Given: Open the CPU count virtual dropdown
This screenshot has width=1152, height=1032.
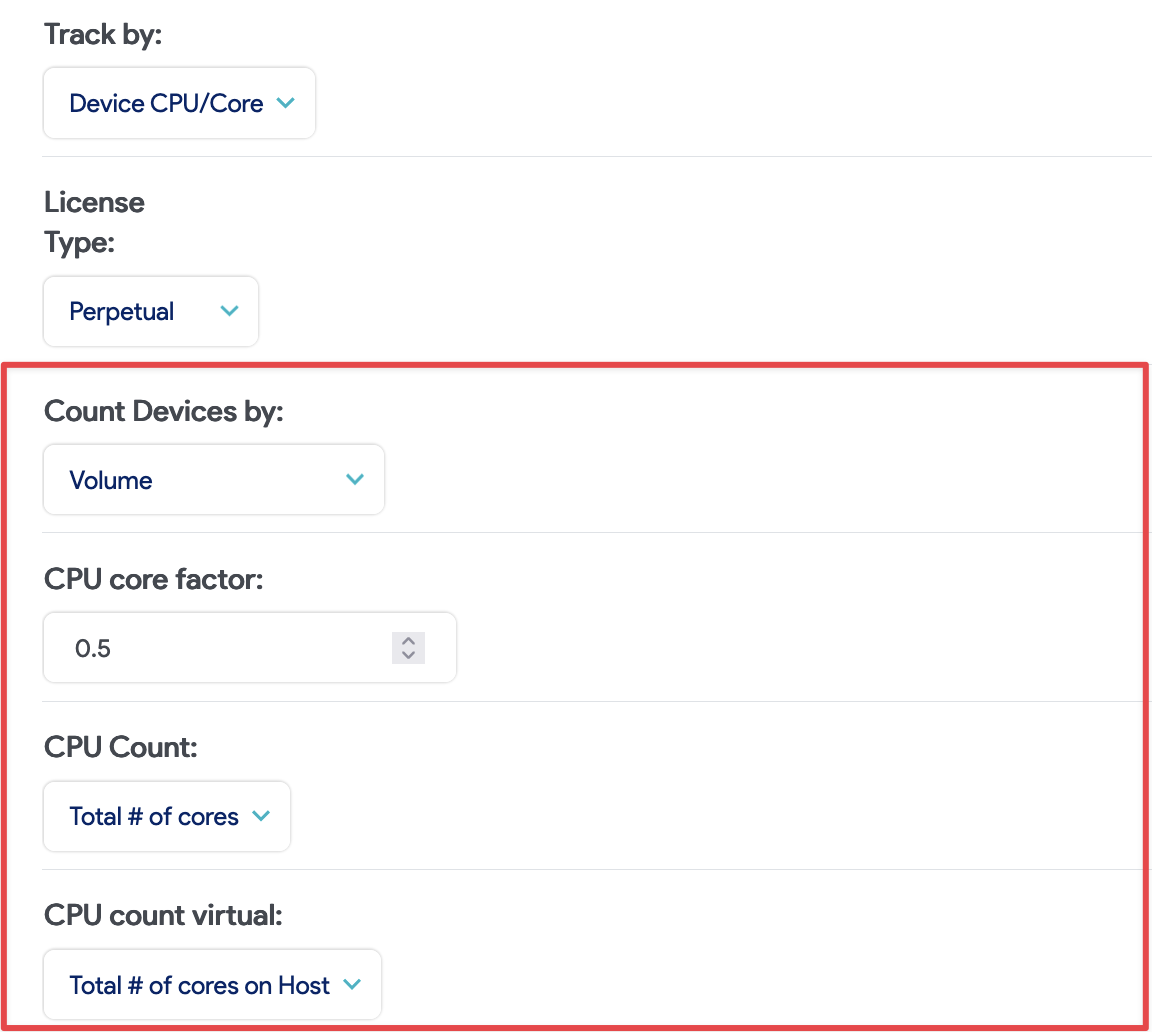Looking at the screenshot, I should [x=212, y=984].
